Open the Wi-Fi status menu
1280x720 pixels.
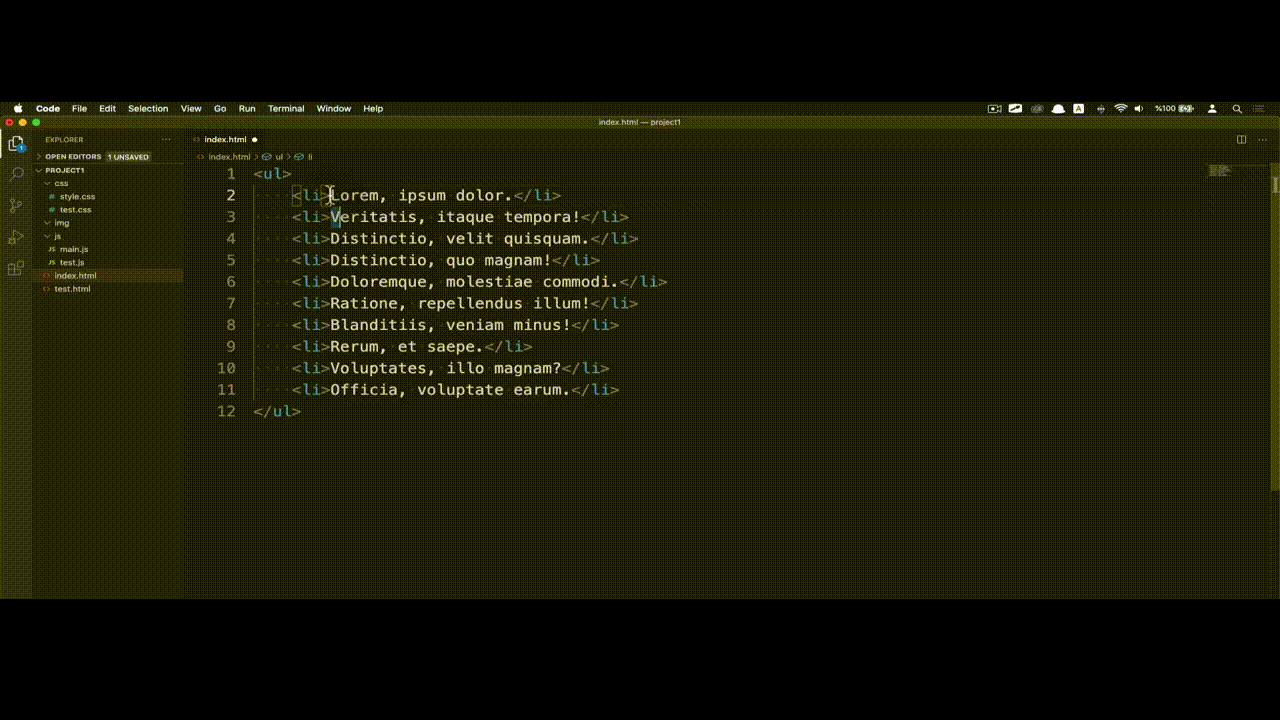1120,108
